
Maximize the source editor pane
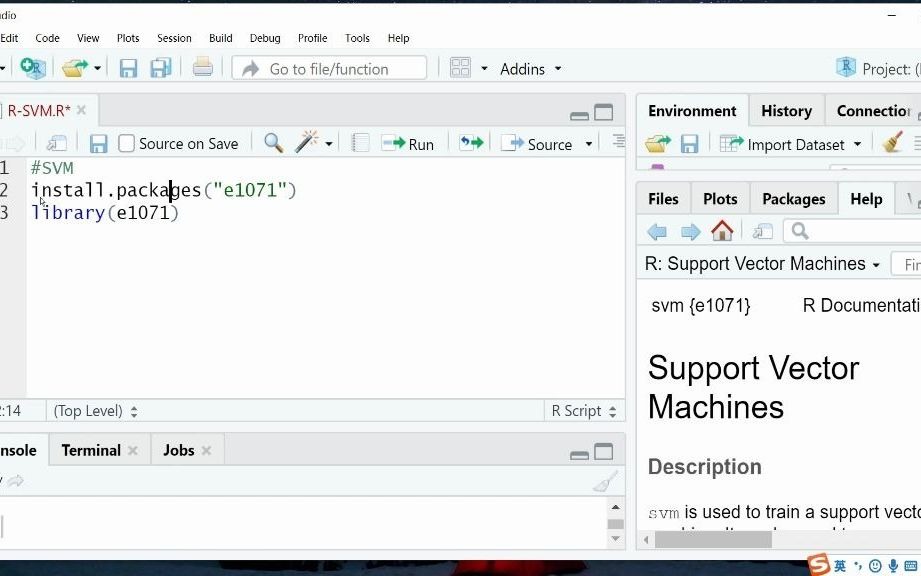pyautogui.click(x=604, y=113)
